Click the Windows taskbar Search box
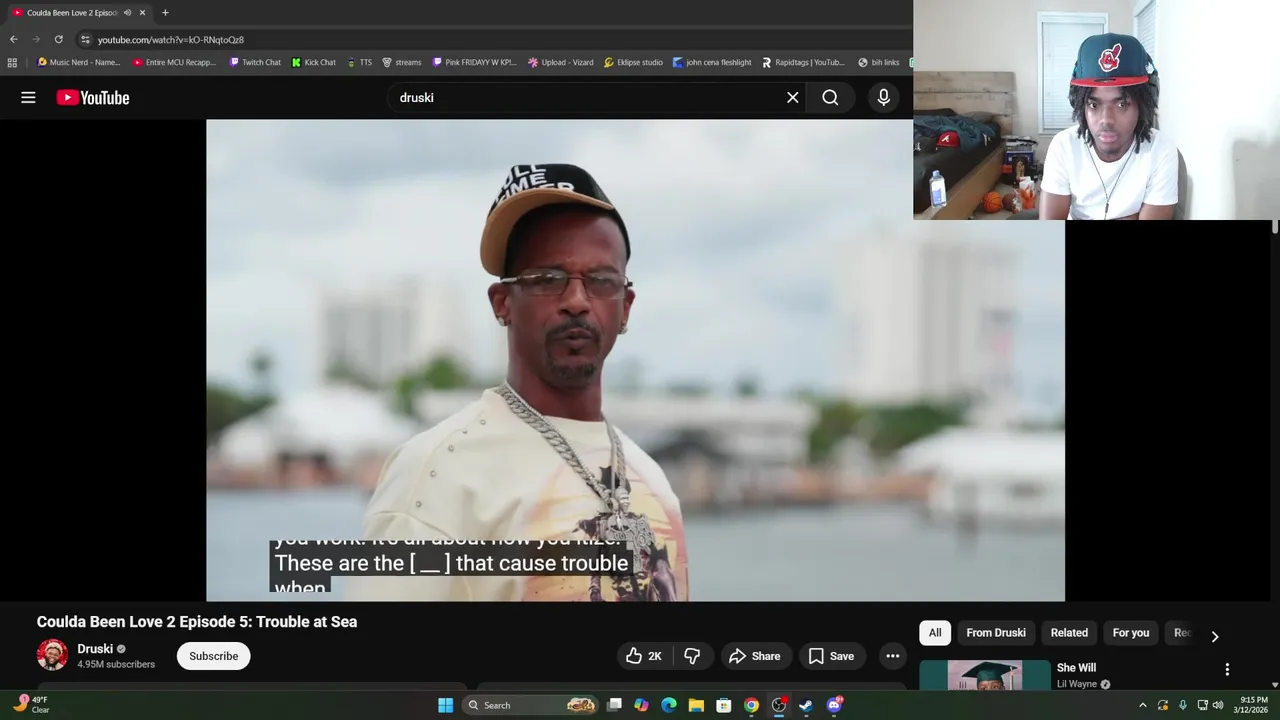The image size is (1280, 720). pyautogui.click(x=532, y=705)
